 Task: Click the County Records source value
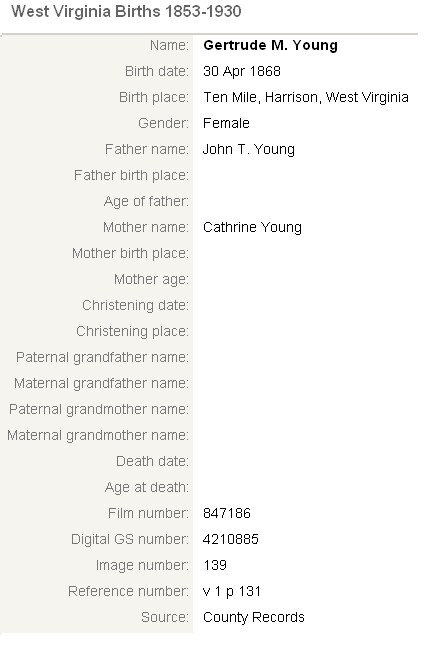tap(254, 617)
